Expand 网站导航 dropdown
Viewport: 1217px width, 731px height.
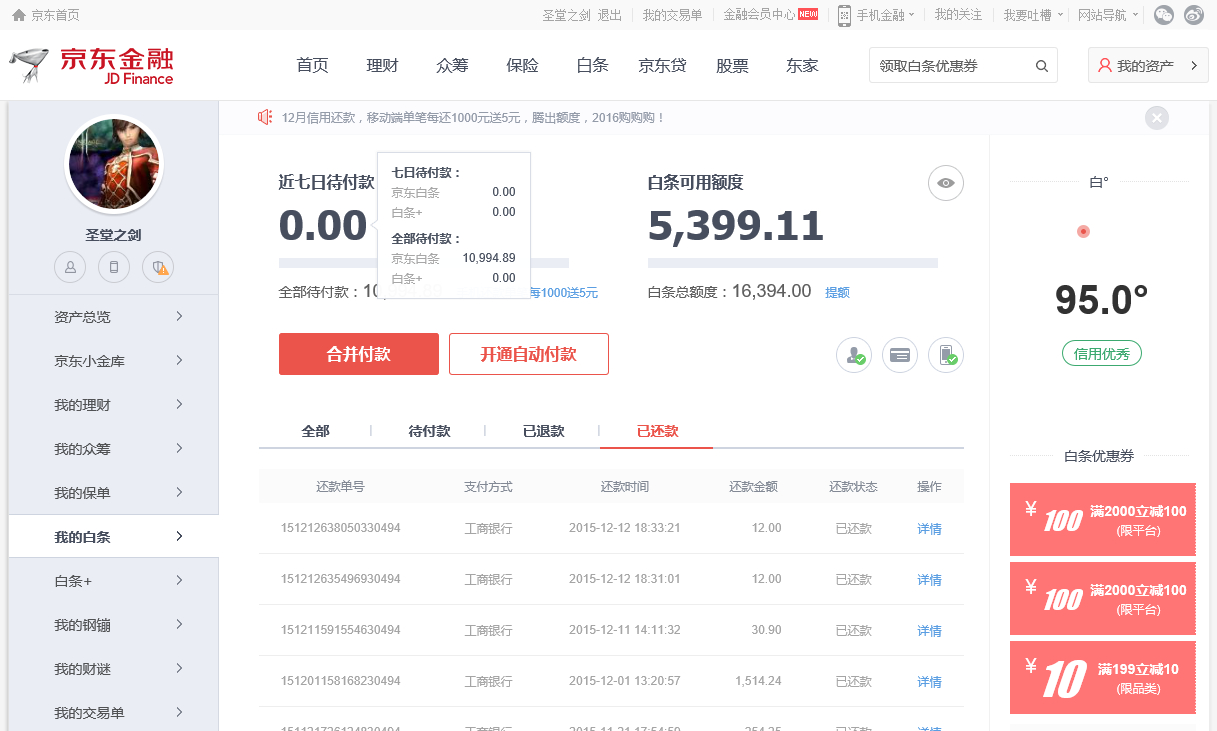(1108, 15)
